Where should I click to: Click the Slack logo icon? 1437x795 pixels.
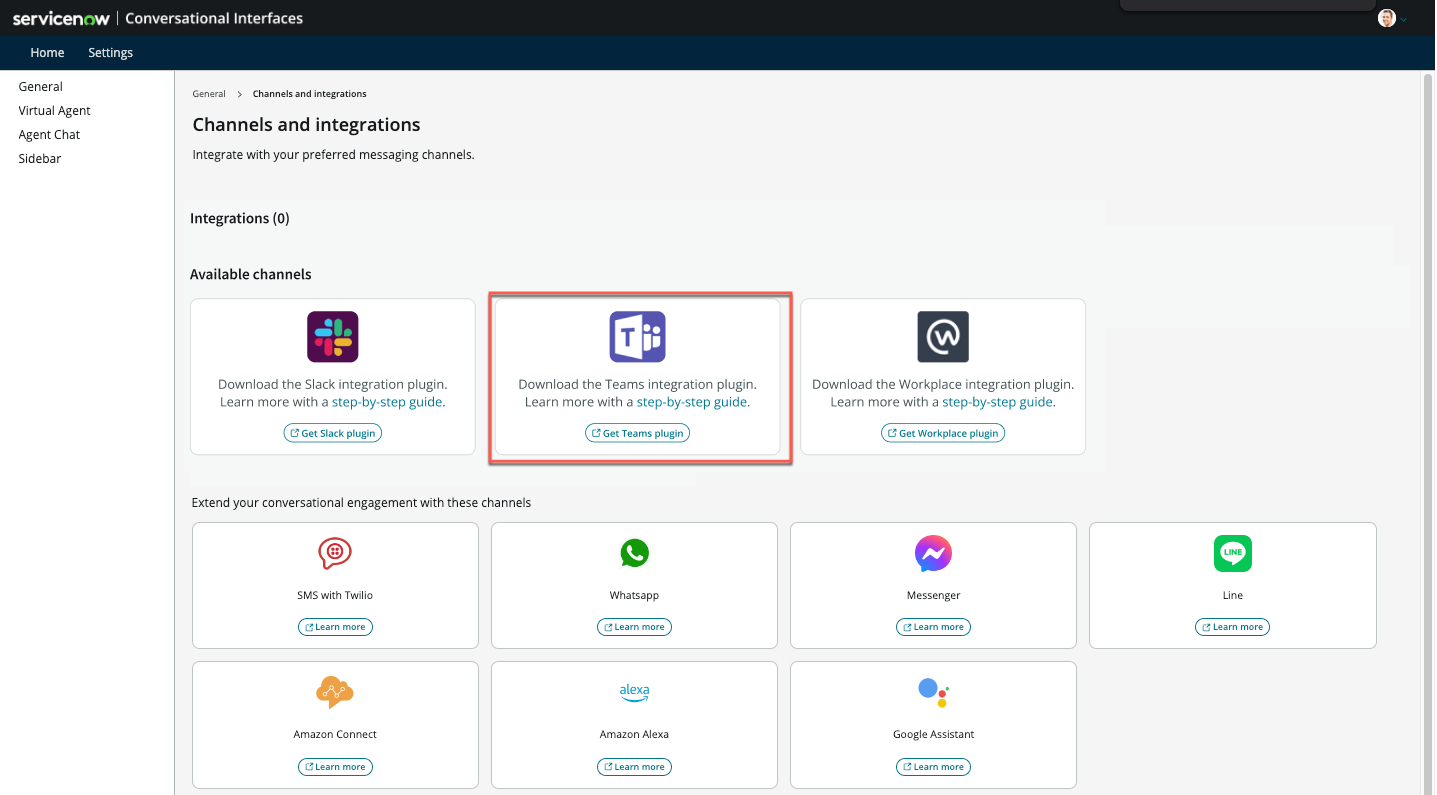pos(333,337)
